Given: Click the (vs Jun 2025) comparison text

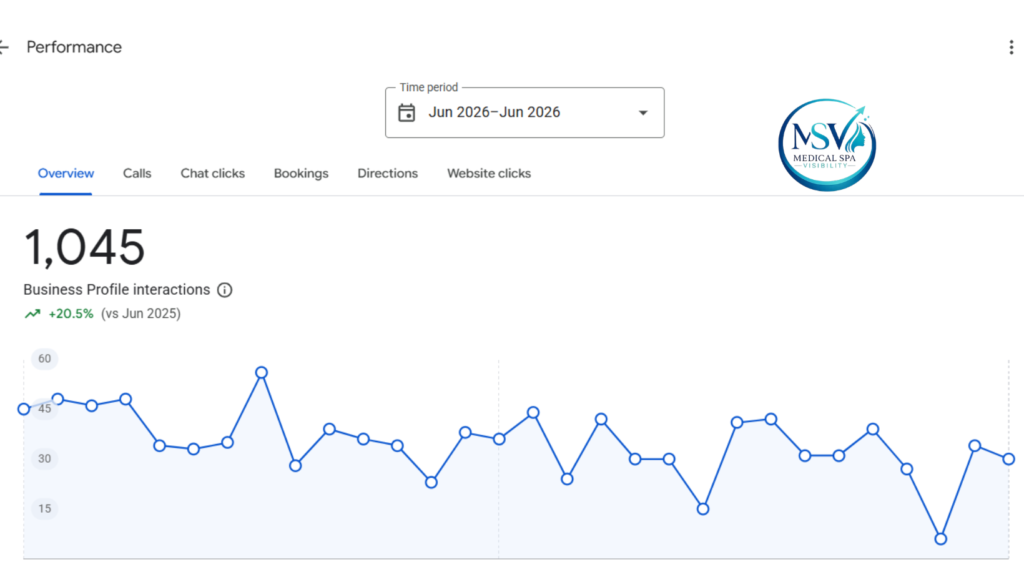Looking at the screenshot, I should pyautogui.click(x=140, y=314).
